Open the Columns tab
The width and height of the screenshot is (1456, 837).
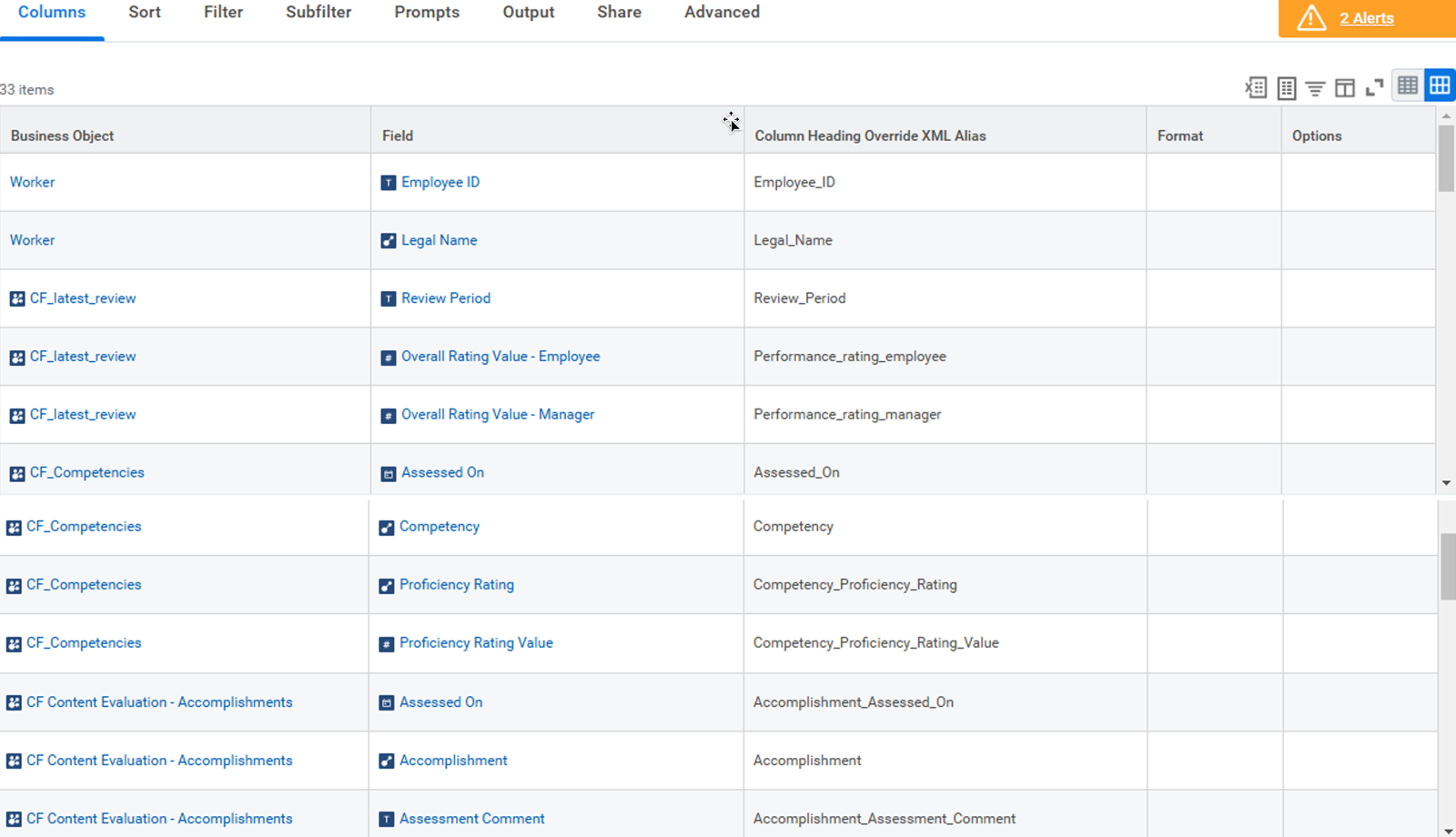pos(52,13)
